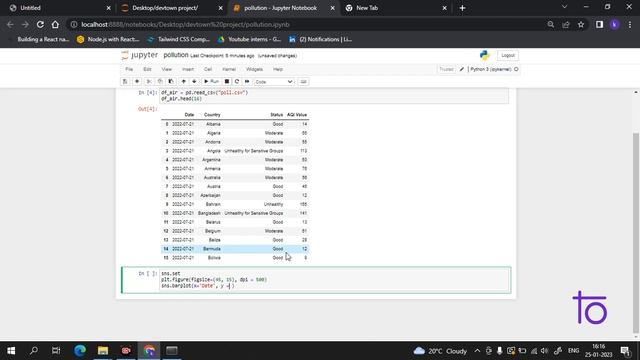
Task: Open the File menu in Jupyter
Action: point(129,69)
